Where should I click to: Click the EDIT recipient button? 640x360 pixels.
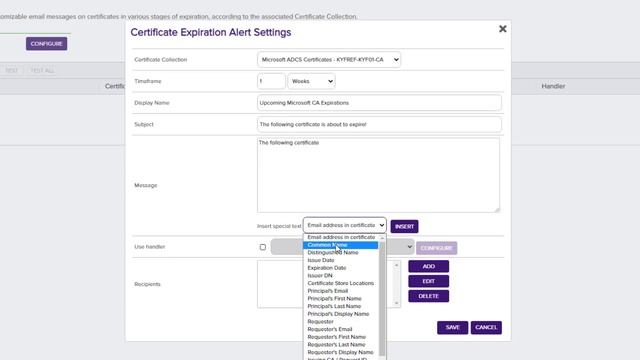click(428, 281)
